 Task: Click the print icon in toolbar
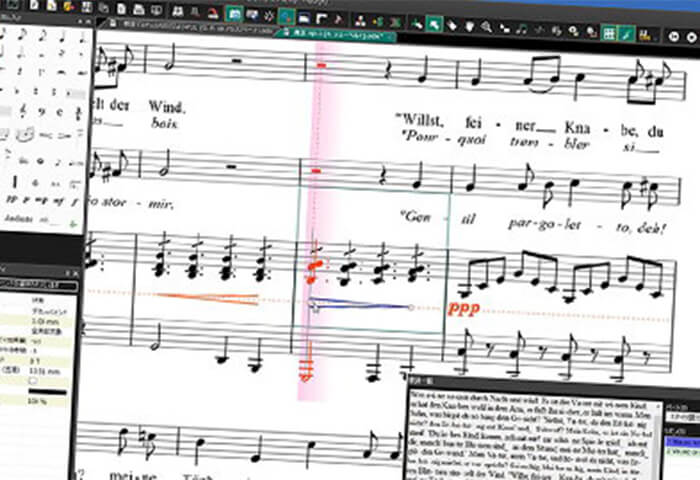[x=139, y=9]
